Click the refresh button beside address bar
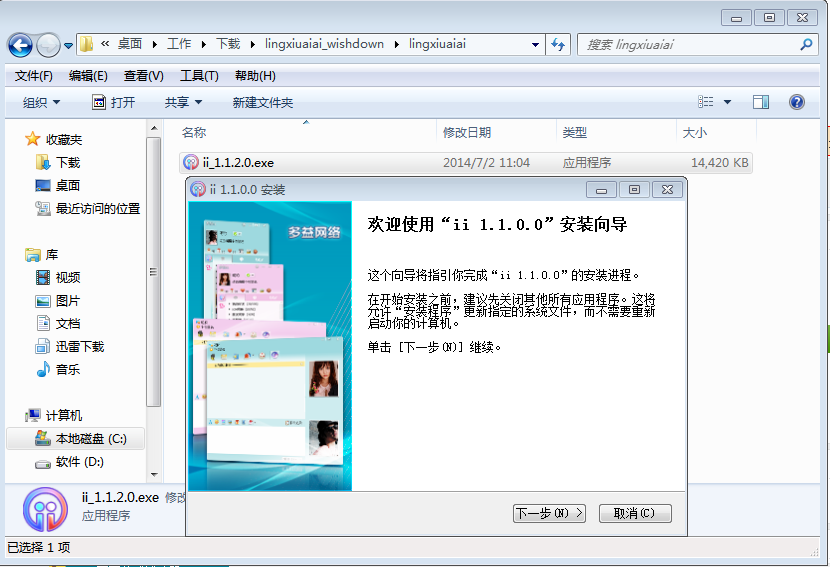 tap(558, 45)
